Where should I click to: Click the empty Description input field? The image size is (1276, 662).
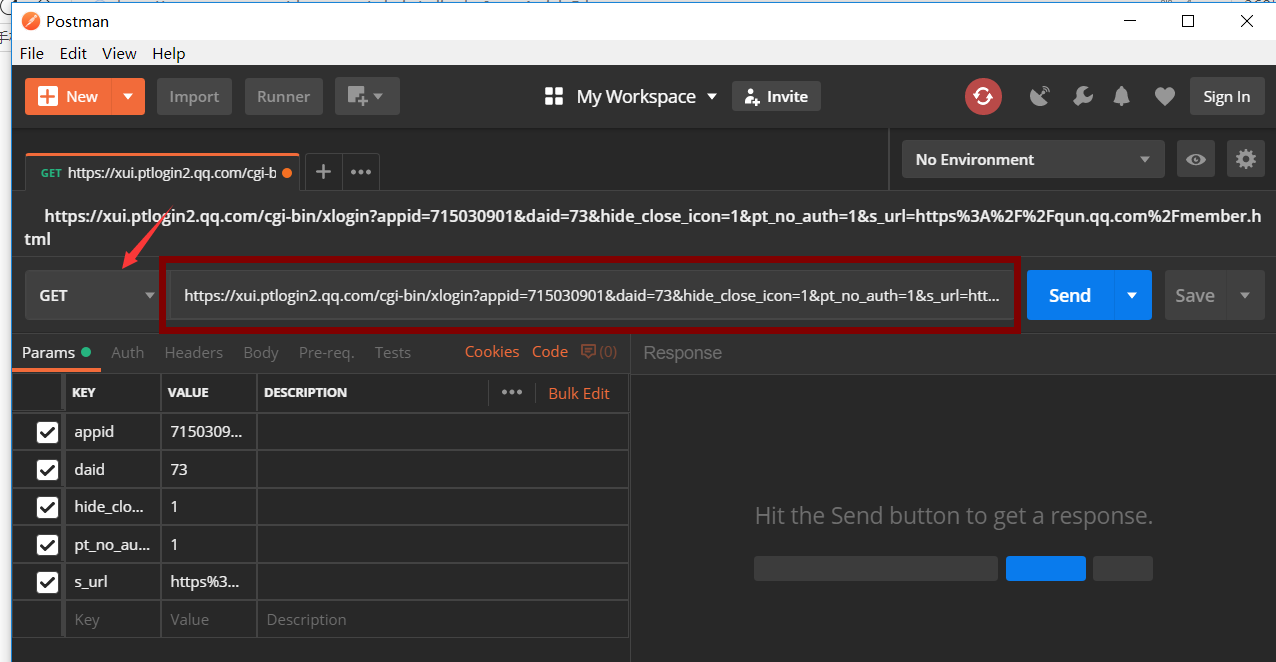tap(443, 619)
